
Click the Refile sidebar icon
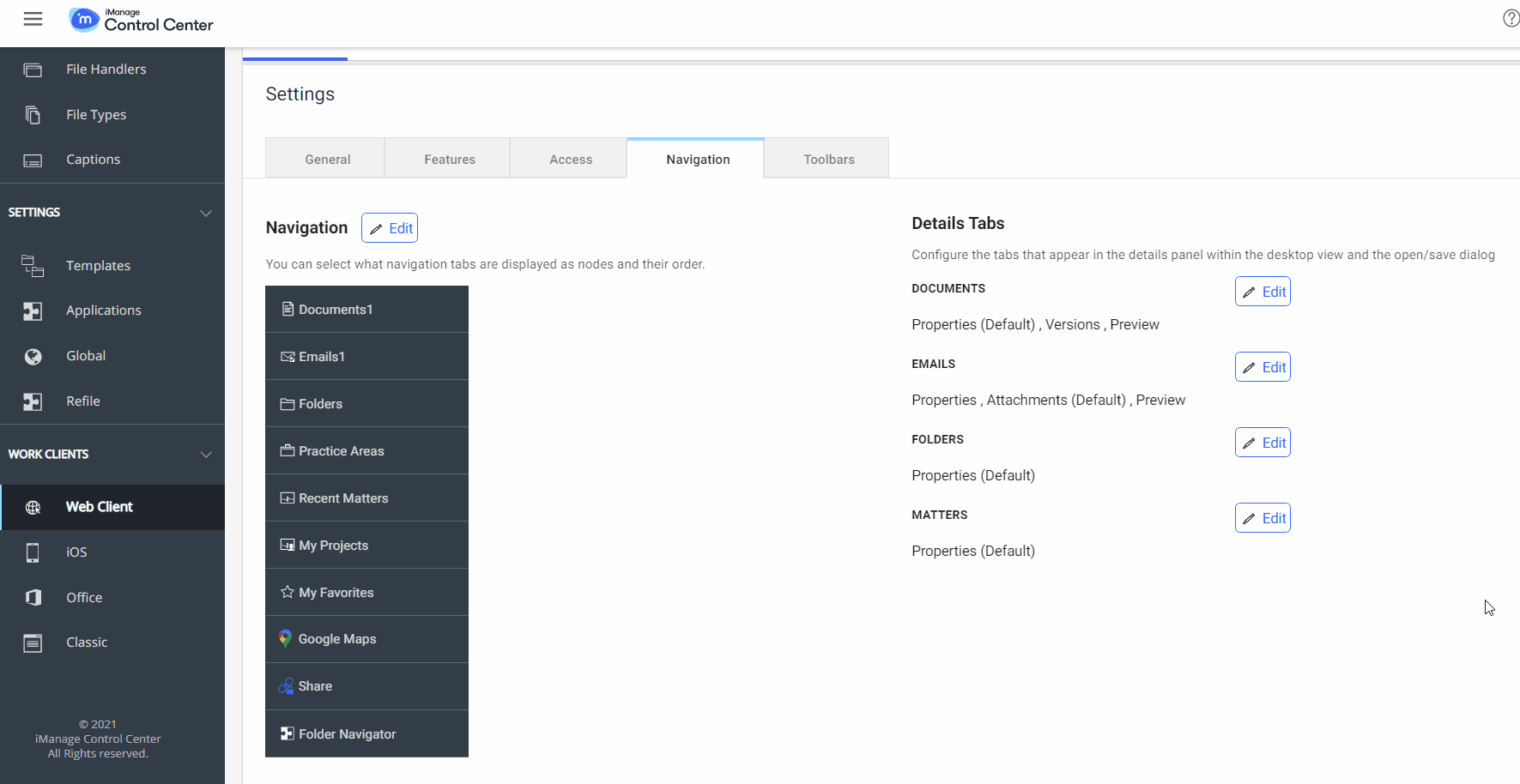tap(33, 401)
